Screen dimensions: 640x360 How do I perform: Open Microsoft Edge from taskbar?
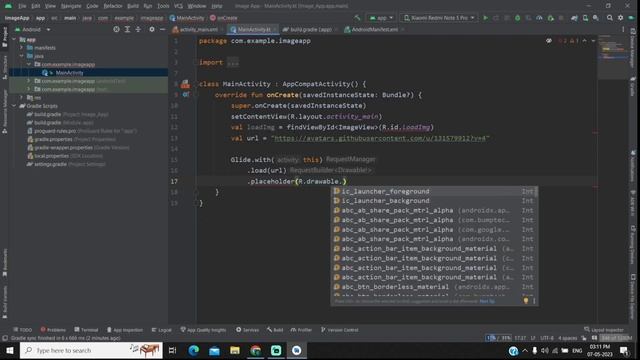[194, 350]
